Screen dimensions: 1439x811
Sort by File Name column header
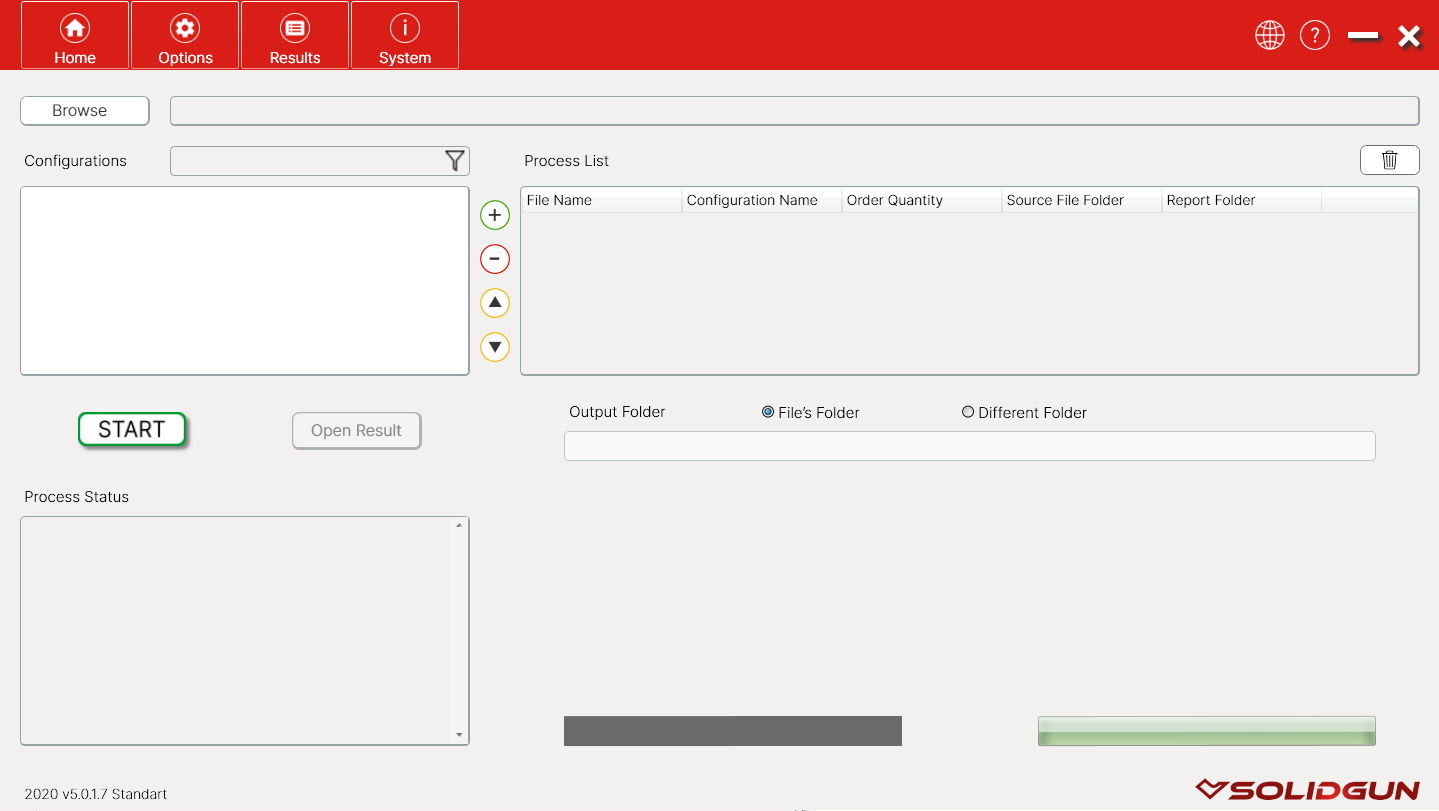coord(601,200)
